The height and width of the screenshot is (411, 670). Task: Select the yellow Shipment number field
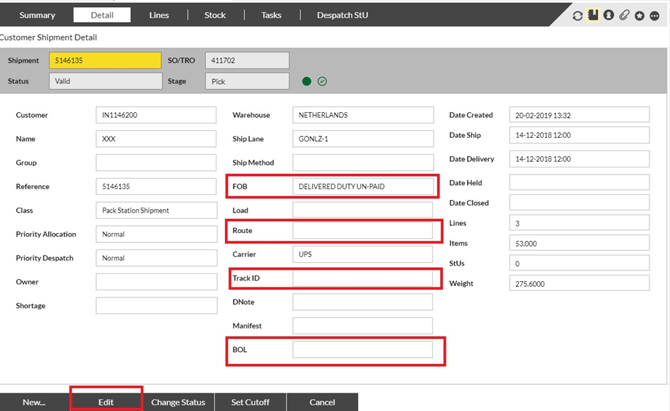click(x=105, y=61)
